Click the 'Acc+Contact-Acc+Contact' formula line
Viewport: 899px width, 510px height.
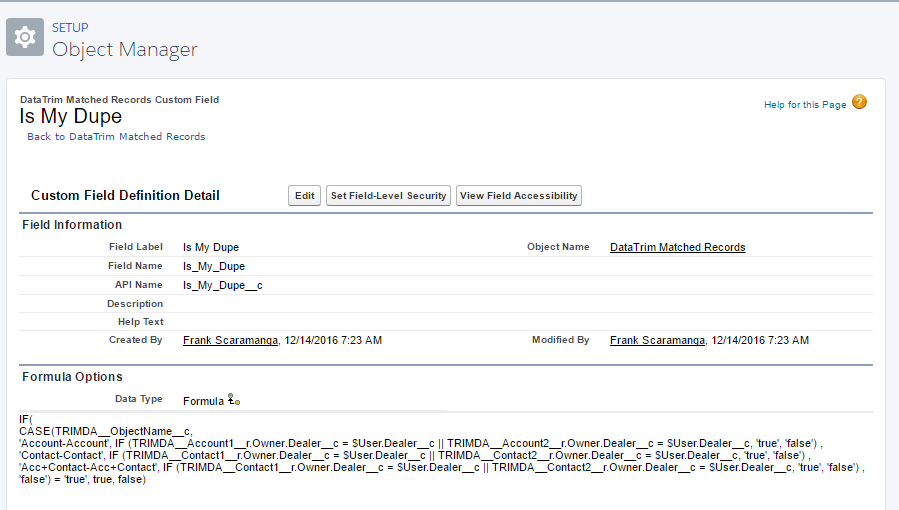click(x=441, y=467)
